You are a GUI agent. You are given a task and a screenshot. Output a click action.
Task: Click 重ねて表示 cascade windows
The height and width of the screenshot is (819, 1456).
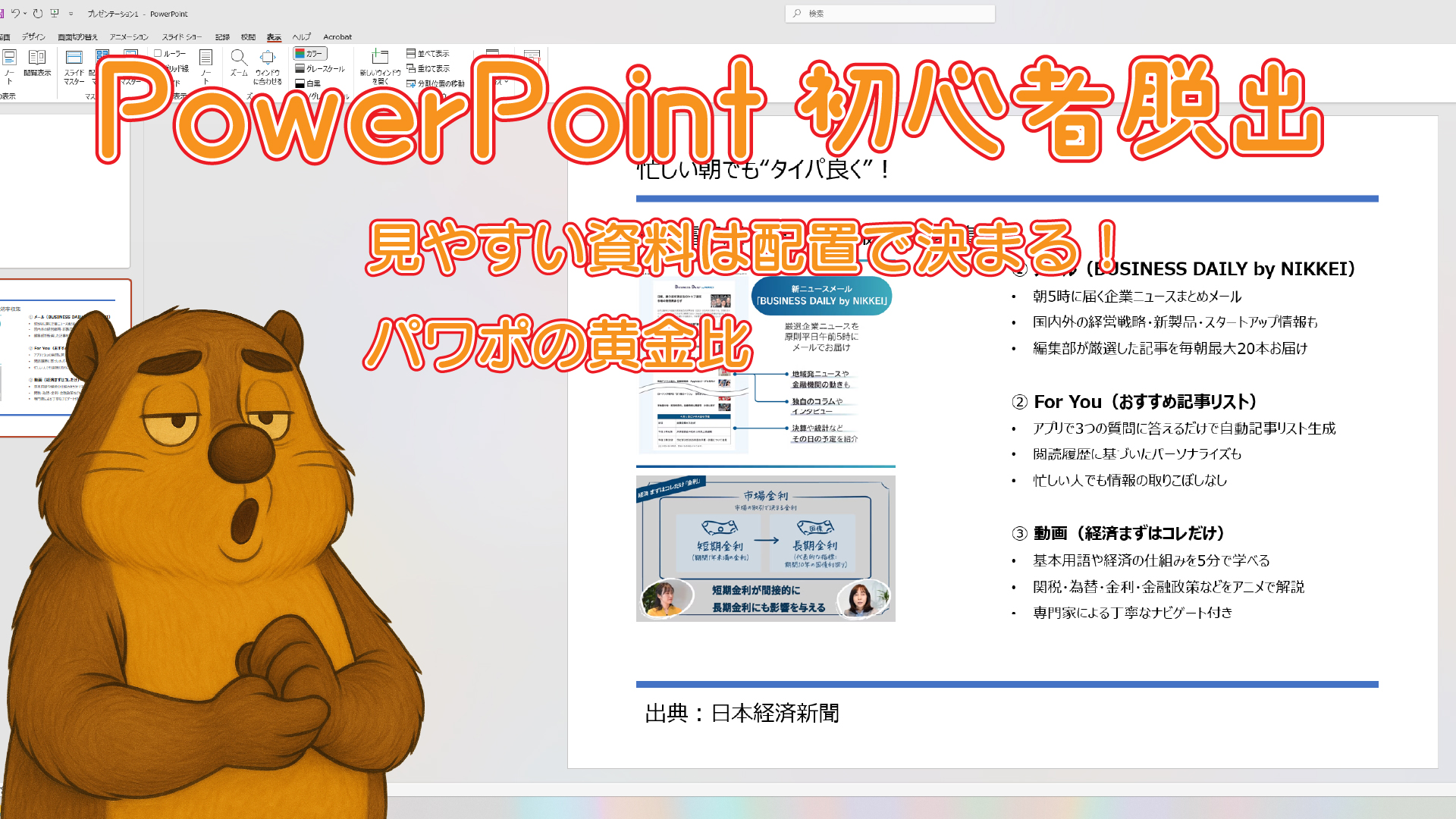428,68
